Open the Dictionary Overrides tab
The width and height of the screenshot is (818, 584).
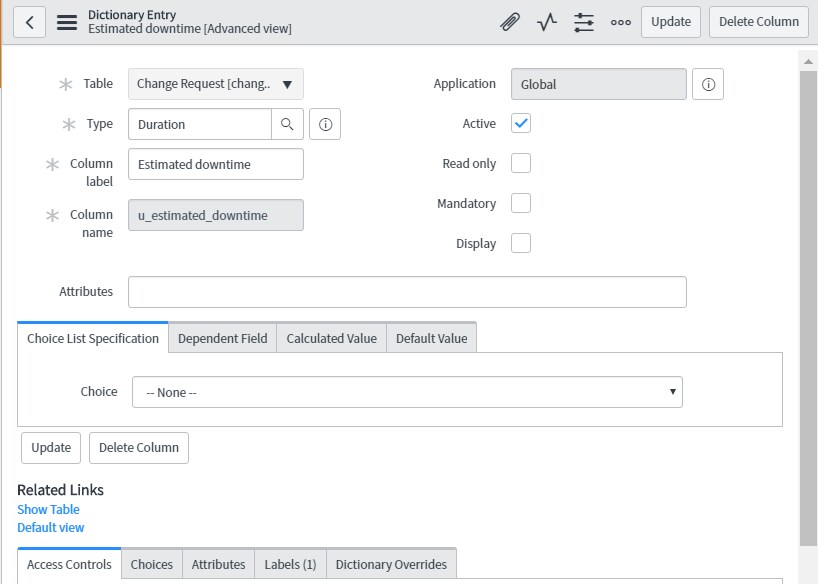[x=391, y=564]
